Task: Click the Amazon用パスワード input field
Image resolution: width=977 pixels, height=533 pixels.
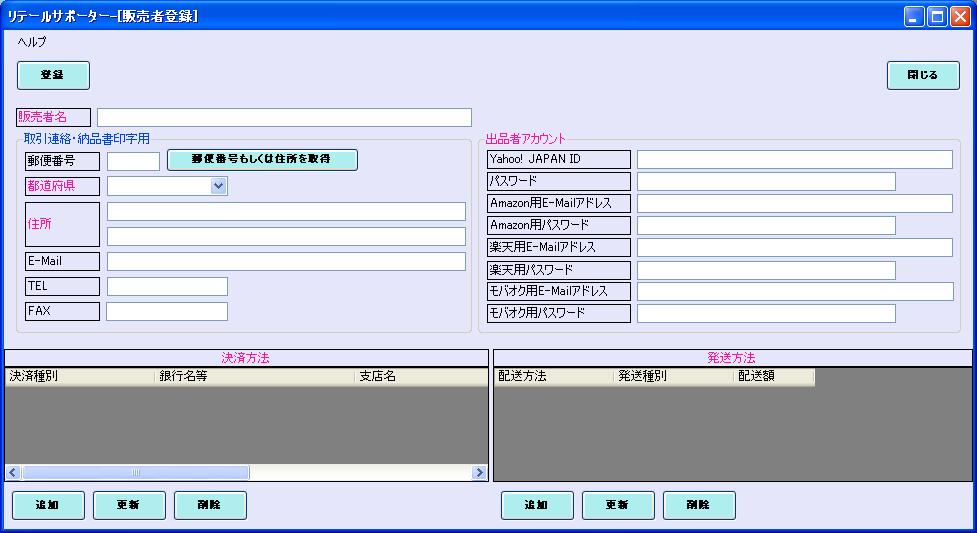Action: [766, 226]
